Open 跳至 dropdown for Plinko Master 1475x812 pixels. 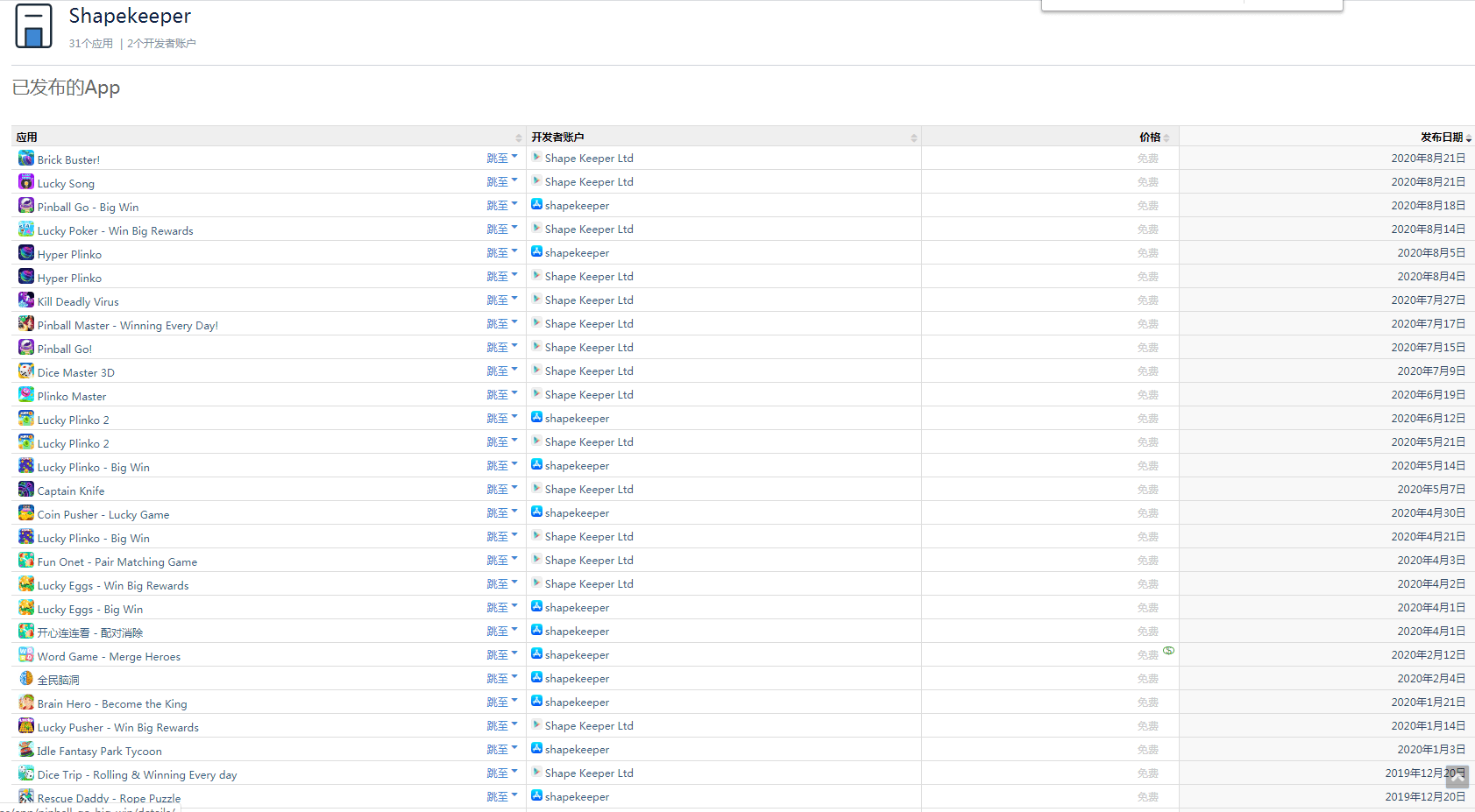click(502, 395)
